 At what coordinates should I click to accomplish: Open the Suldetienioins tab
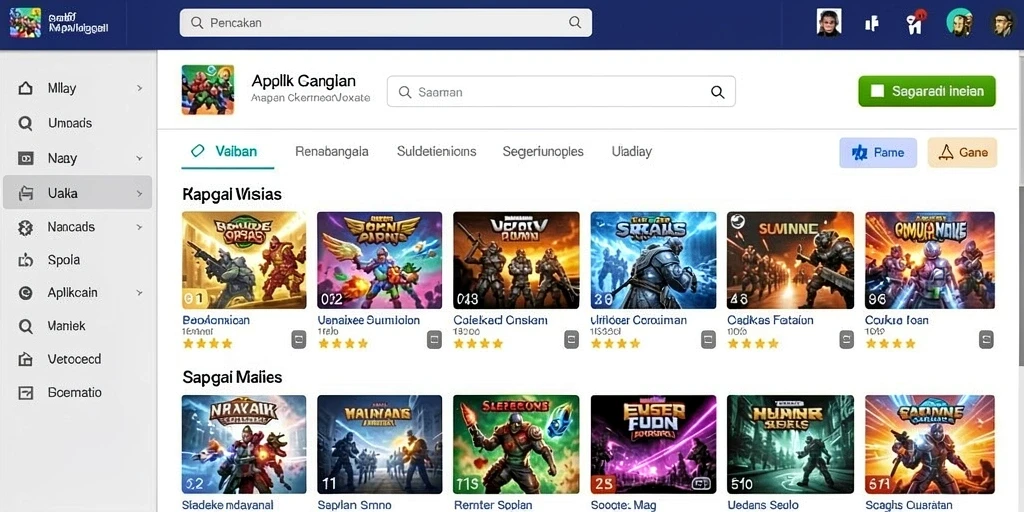pyautogui.click(x=436, y=152)
